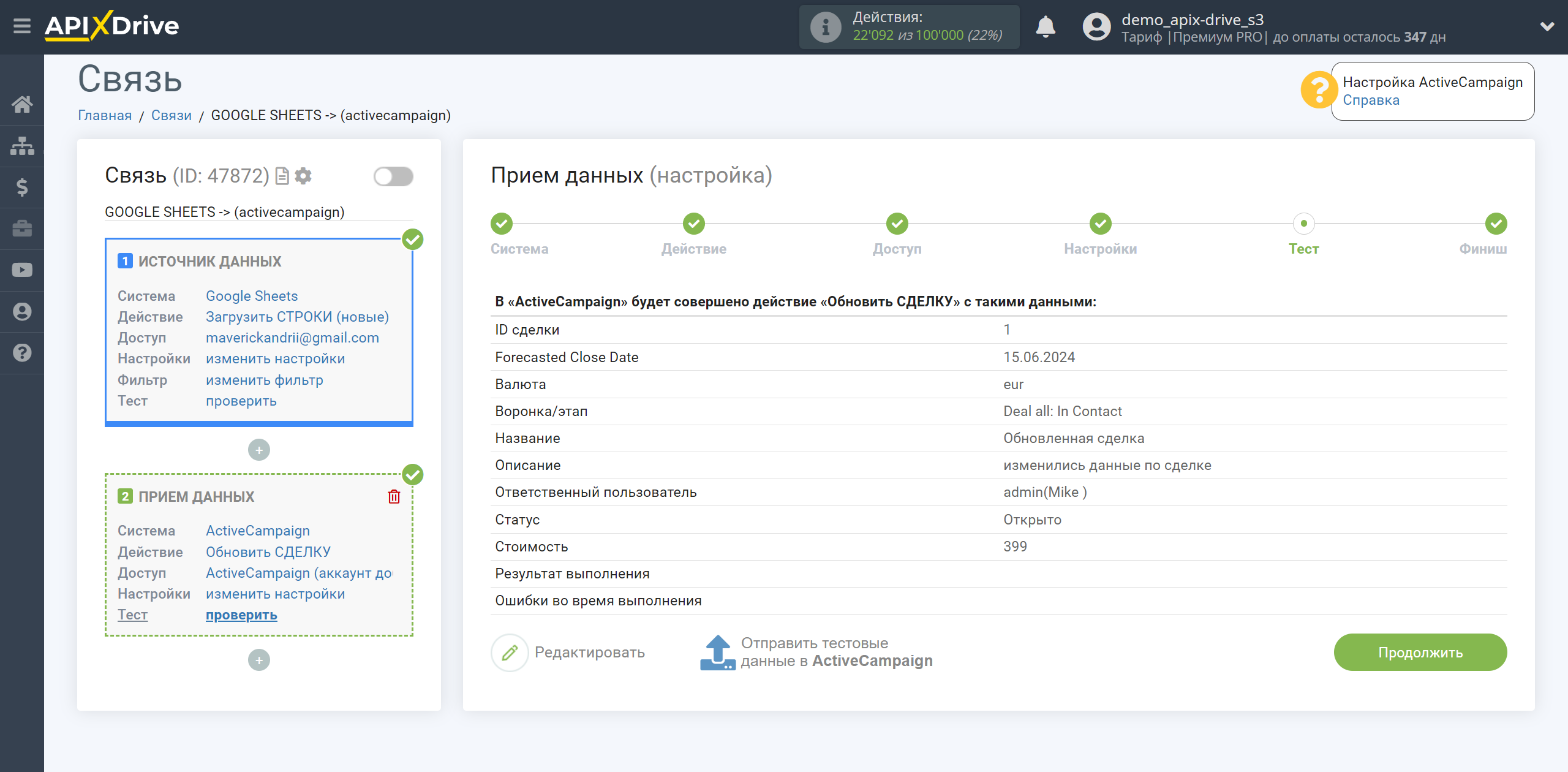
Task: Open help question icon in sidebar
Action: pos(22,353)
